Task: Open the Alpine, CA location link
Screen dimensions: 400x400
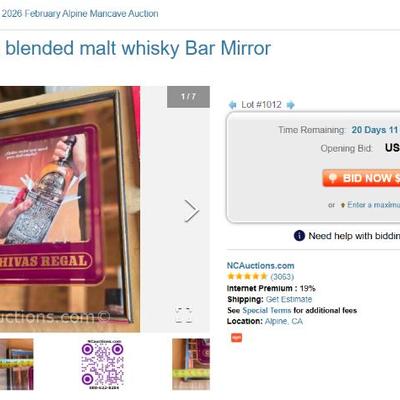Action: 284,321
